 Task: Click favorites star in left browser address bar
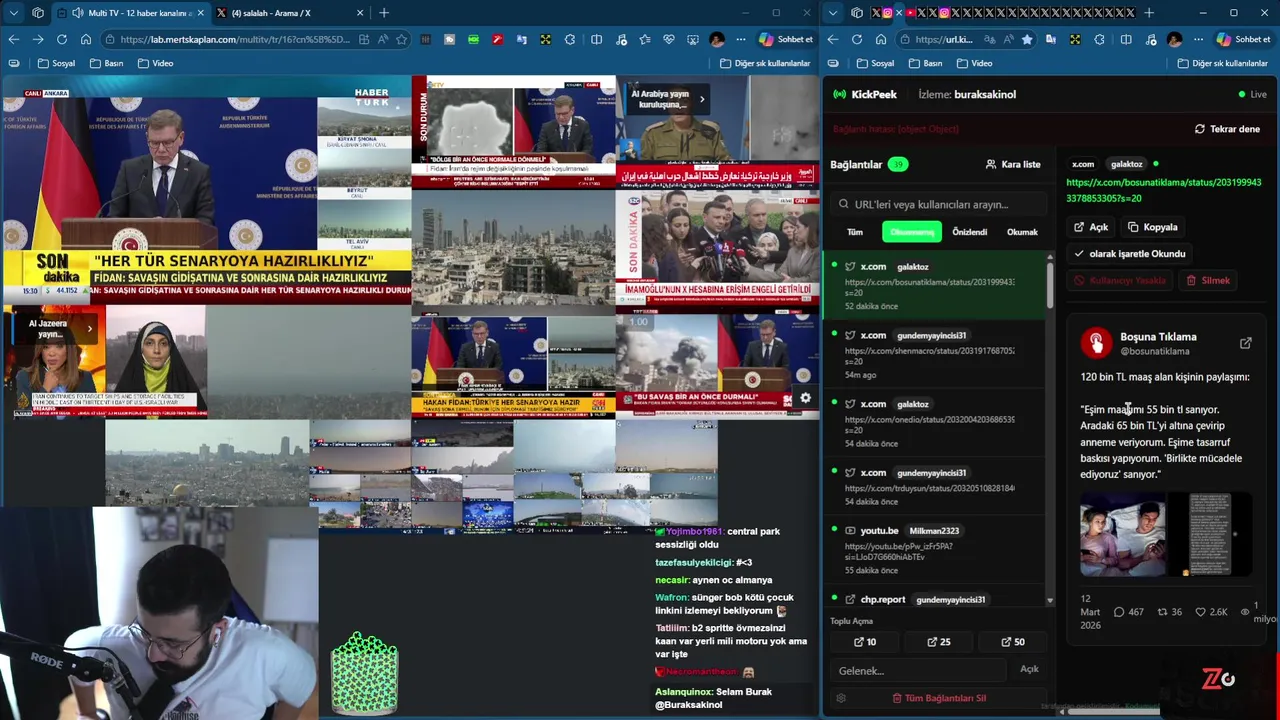pyautogui.click(x=401, y=39)
